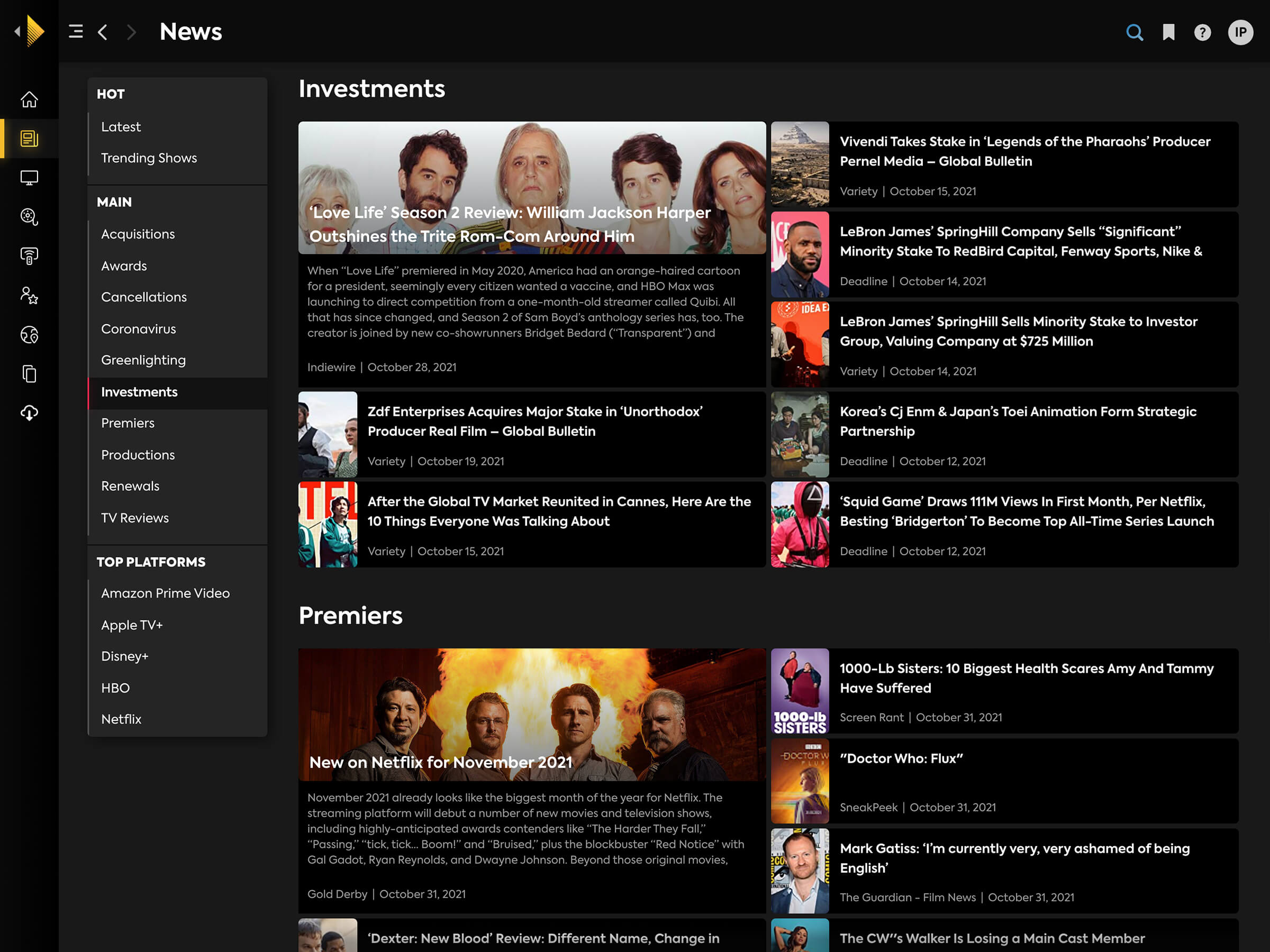Select Latest in the HOT section
Screen dimensions: 1270x952
coord(178,127)
